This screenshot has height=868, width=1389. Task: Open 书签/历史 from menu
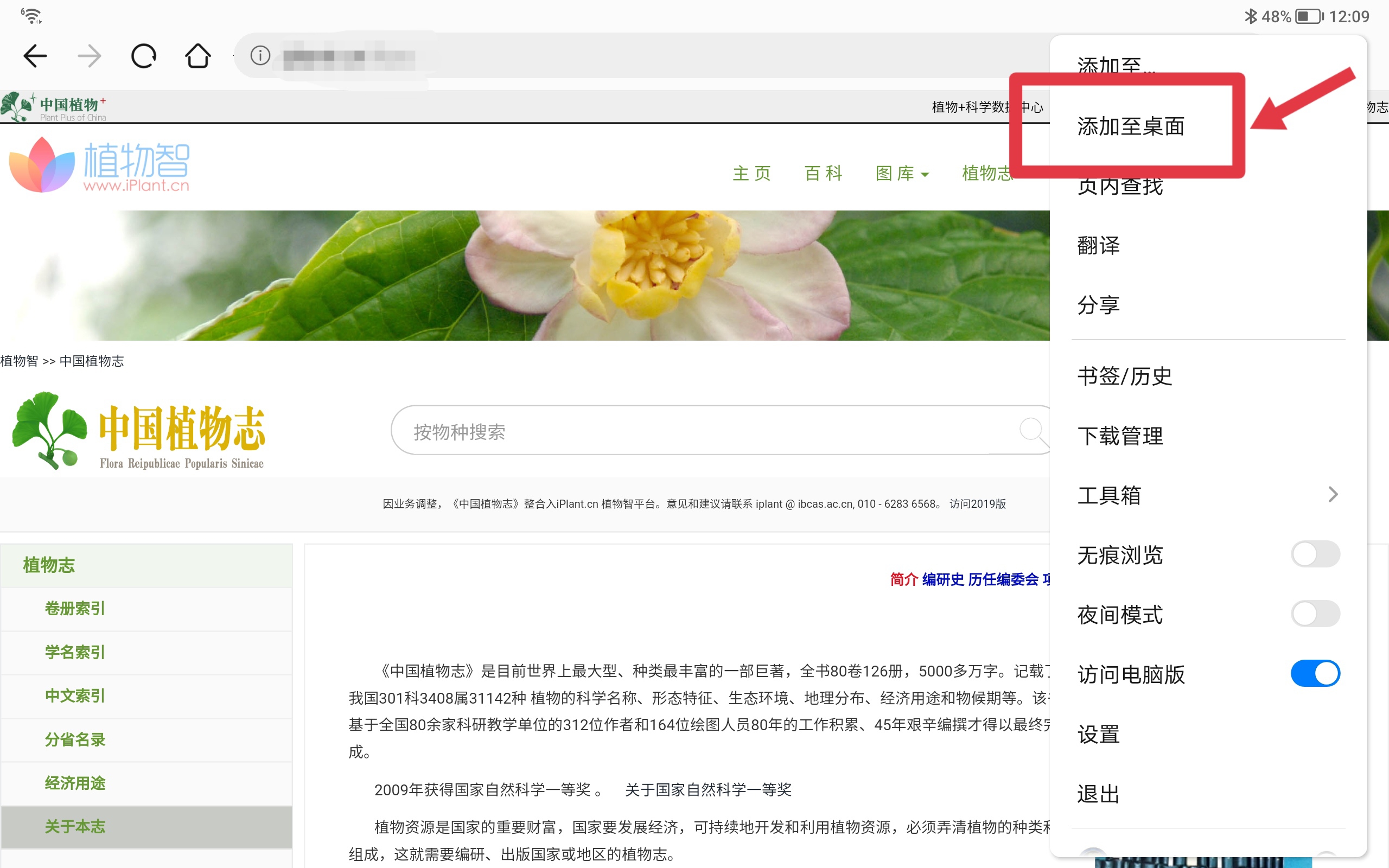point(1124,376)
